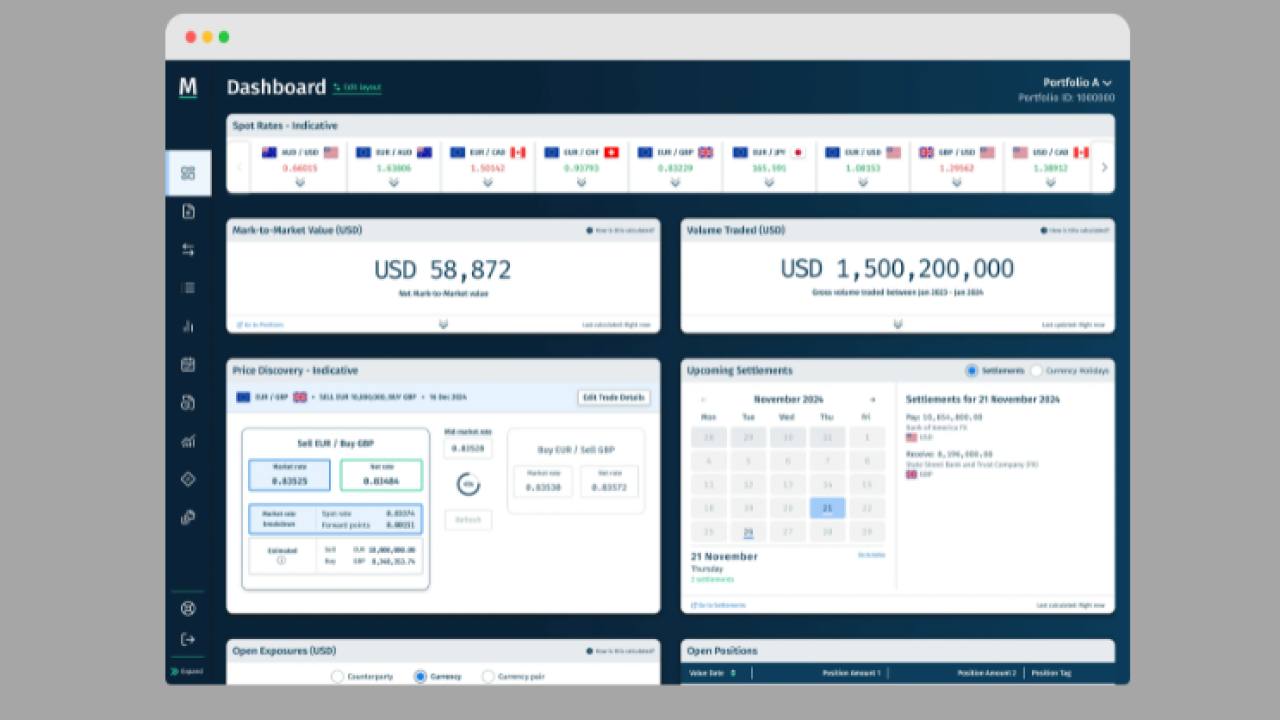Expand the sidebar with Expand control
The width and height of the screenshot is (1280, 720).
point(187,671)
